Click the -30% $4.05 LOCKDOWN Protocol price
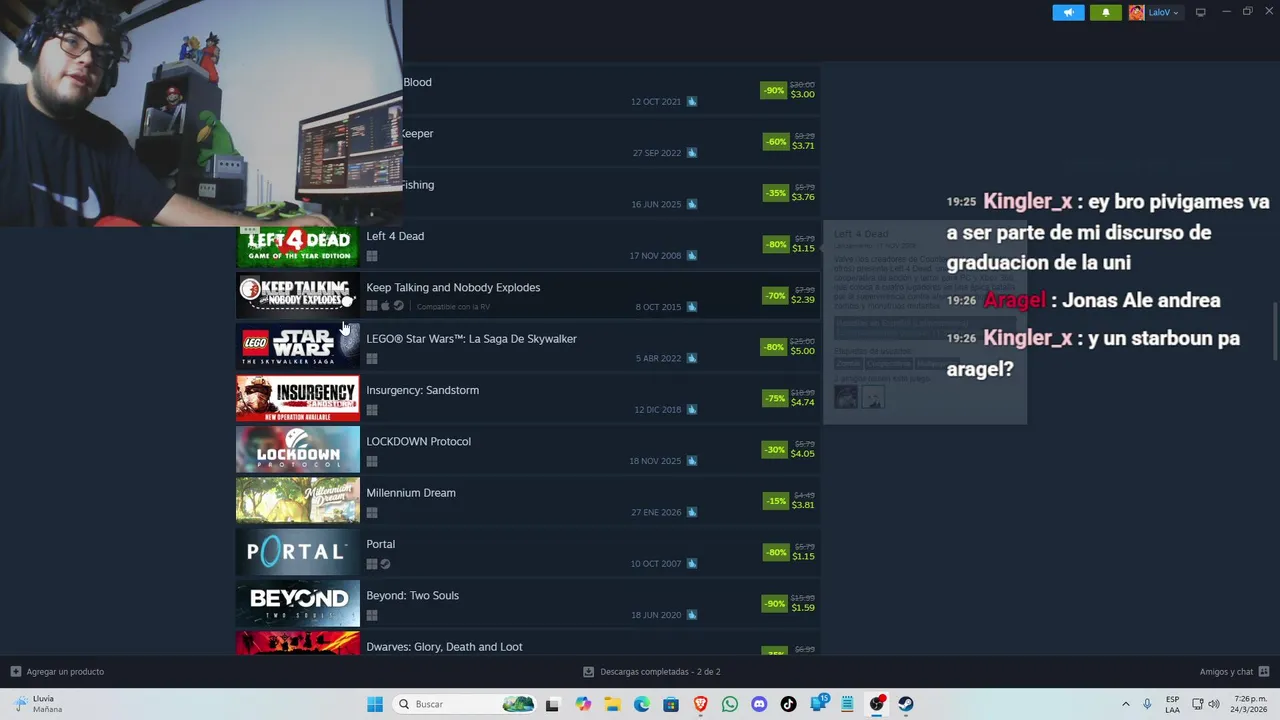This screenshot has width=1280, height=720. tap(789, 449)
